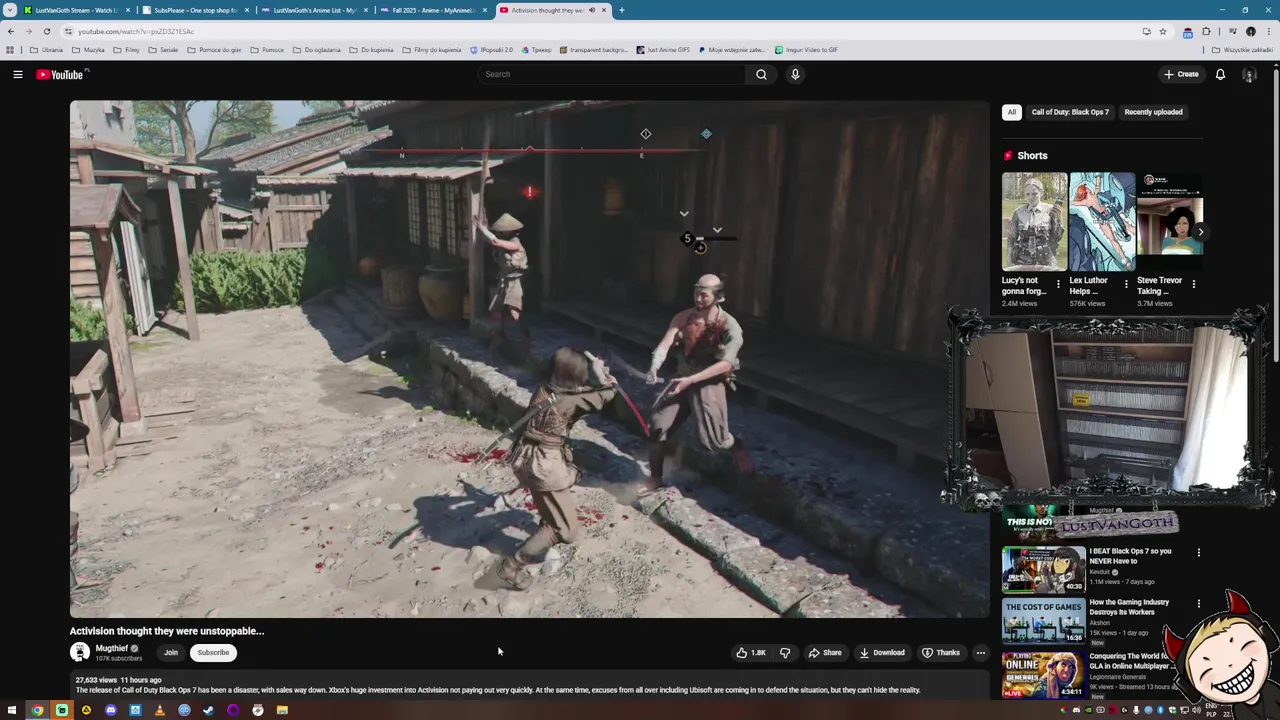Viewport: 1280px width, 720px height.
Task: Open the Filmy bookmarks folder
Action: click(x=127, y=50)
